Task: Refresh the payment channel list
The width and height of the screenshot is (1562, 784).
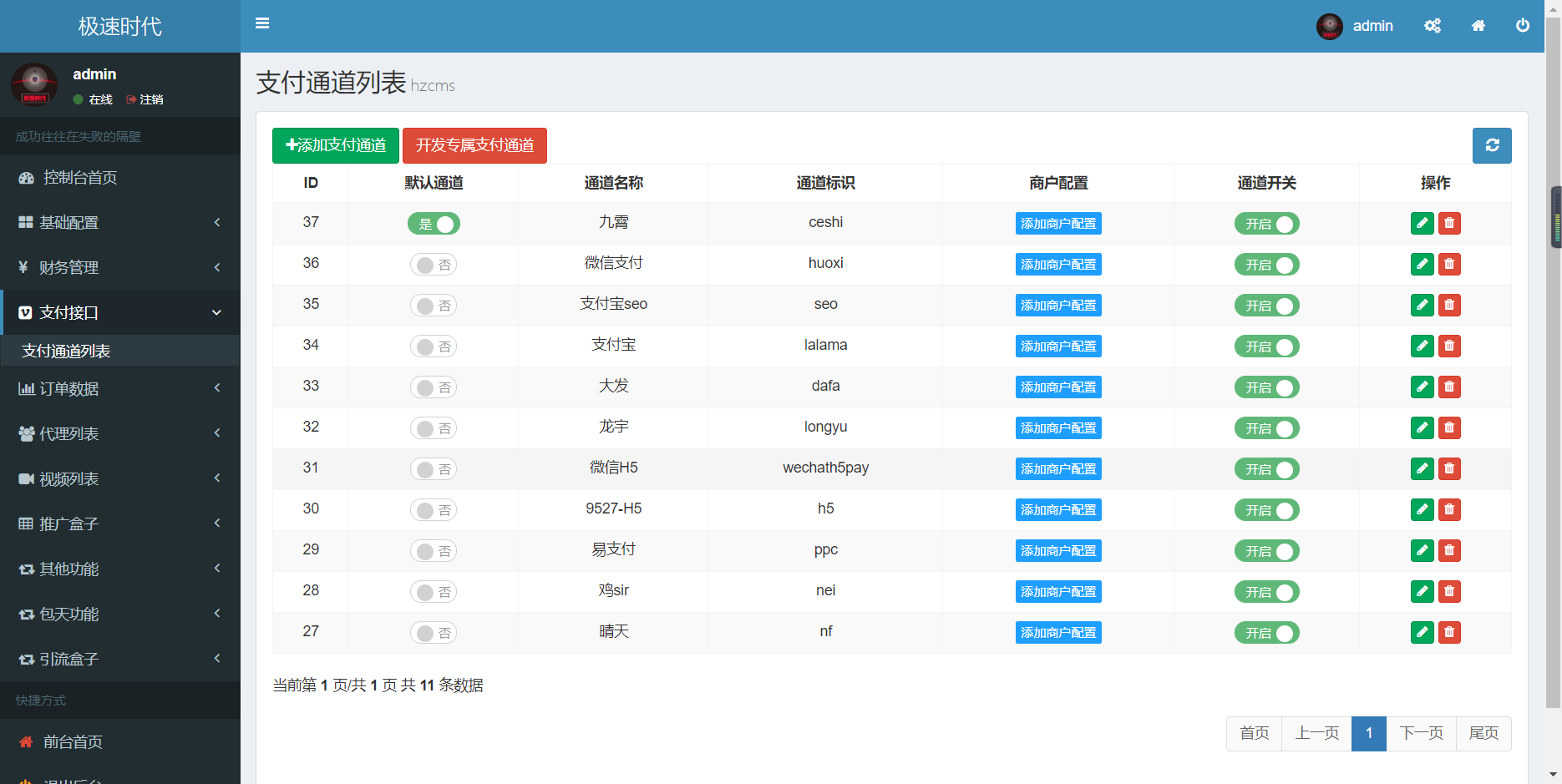Action: point(1491,145)
